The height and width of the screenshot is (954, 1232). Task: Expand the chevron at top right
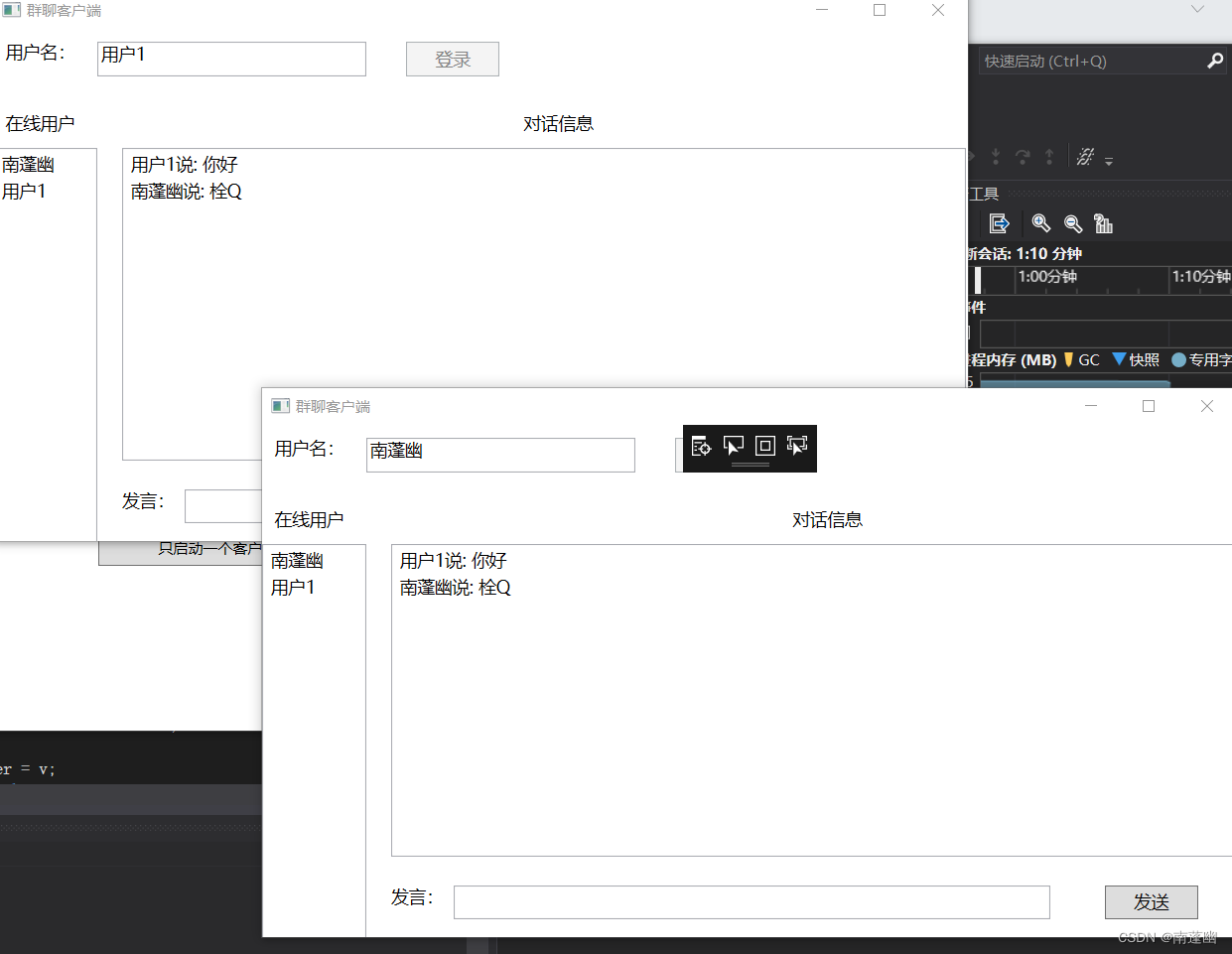tap(1197, 9)
